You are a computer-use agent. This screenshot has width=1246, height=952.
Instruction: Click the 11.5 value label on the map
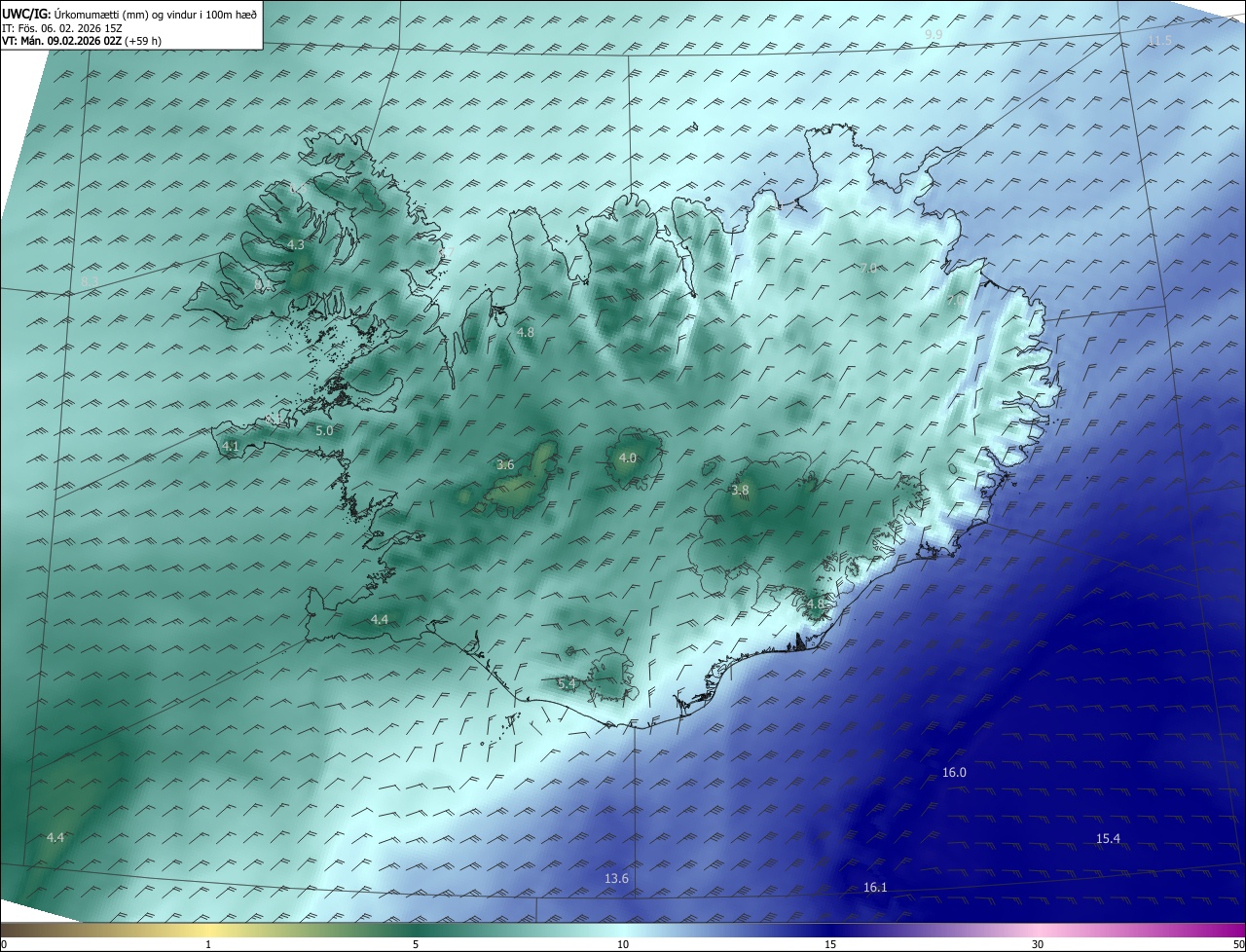tap(1159, 40)
